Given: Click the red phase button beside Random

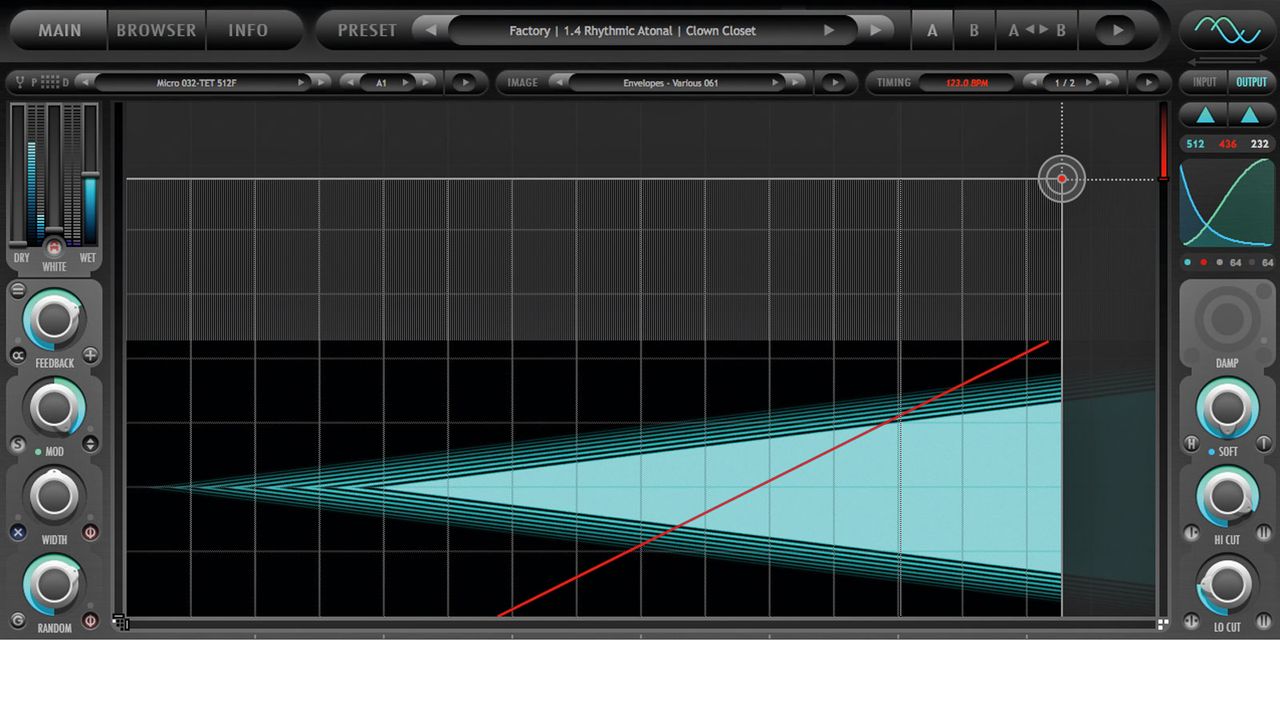Looking at the screenshot, I should [x=90, y=621].
